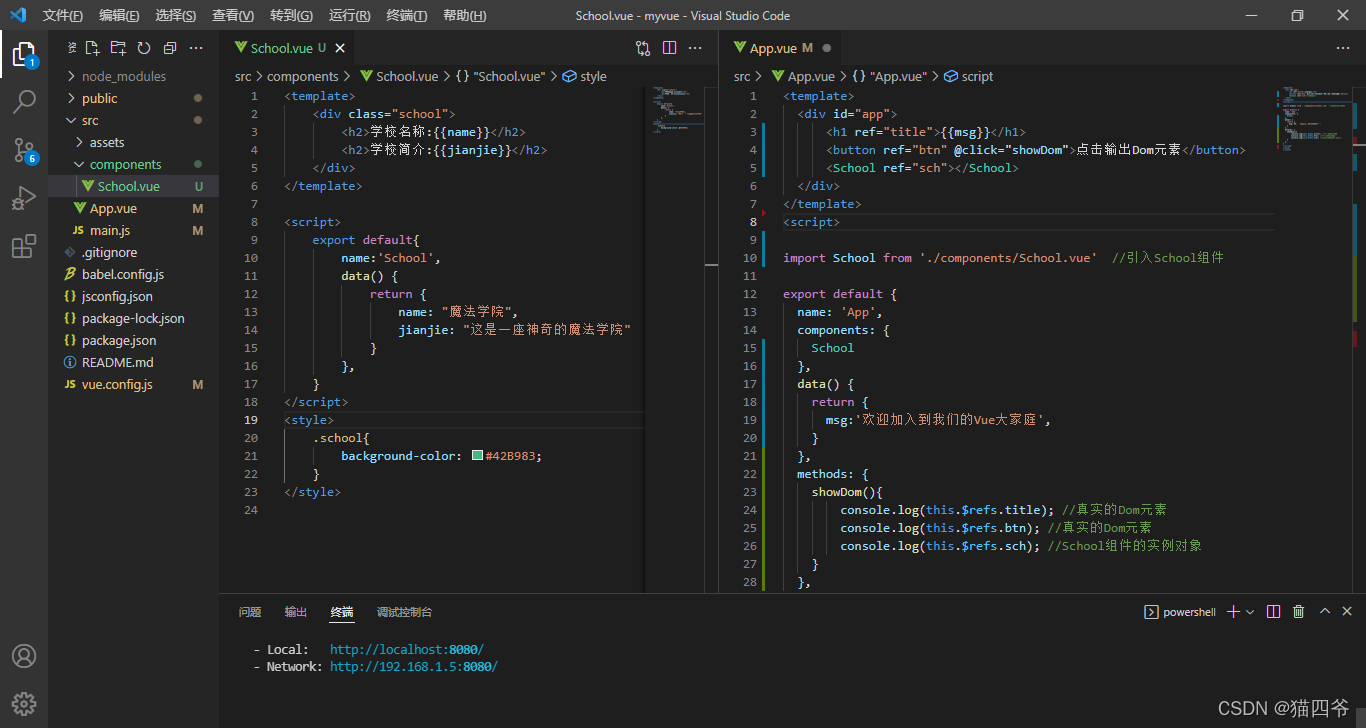This screenshot has height=728, width=1366.
Task: Open the 编辑(E) menu
Action: coord(120,15)
